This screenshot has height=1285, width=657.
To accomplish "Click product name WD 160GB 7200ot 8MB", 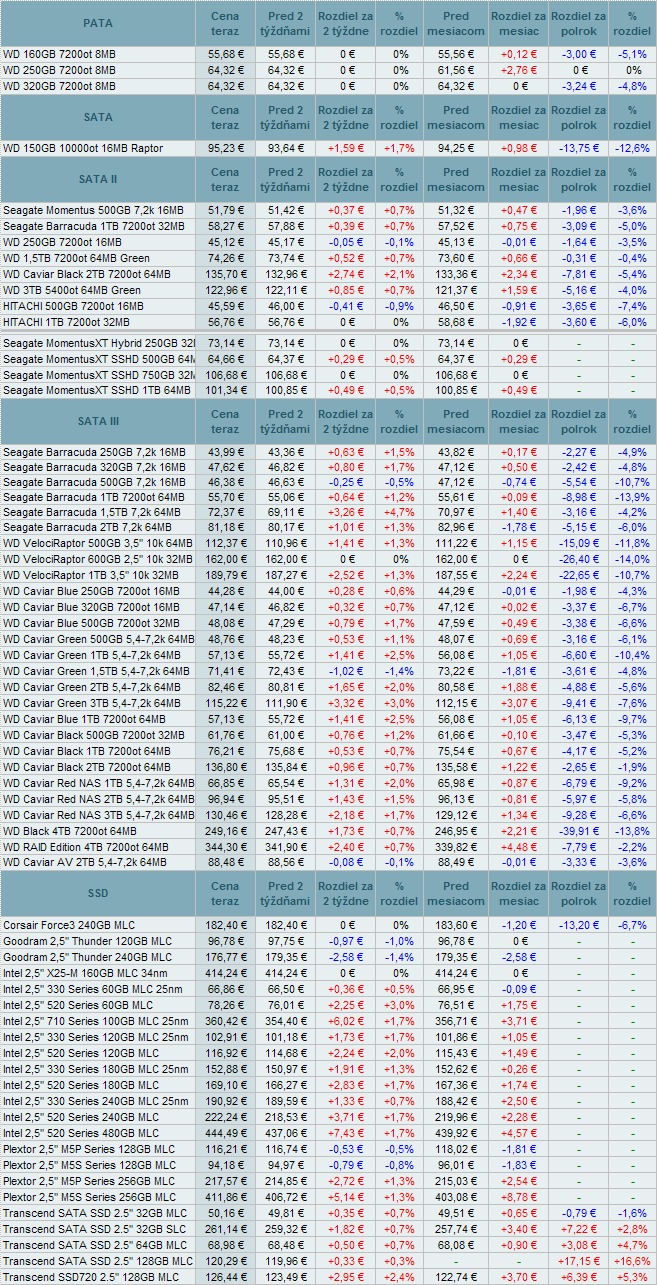I will [x=59, y=54].
